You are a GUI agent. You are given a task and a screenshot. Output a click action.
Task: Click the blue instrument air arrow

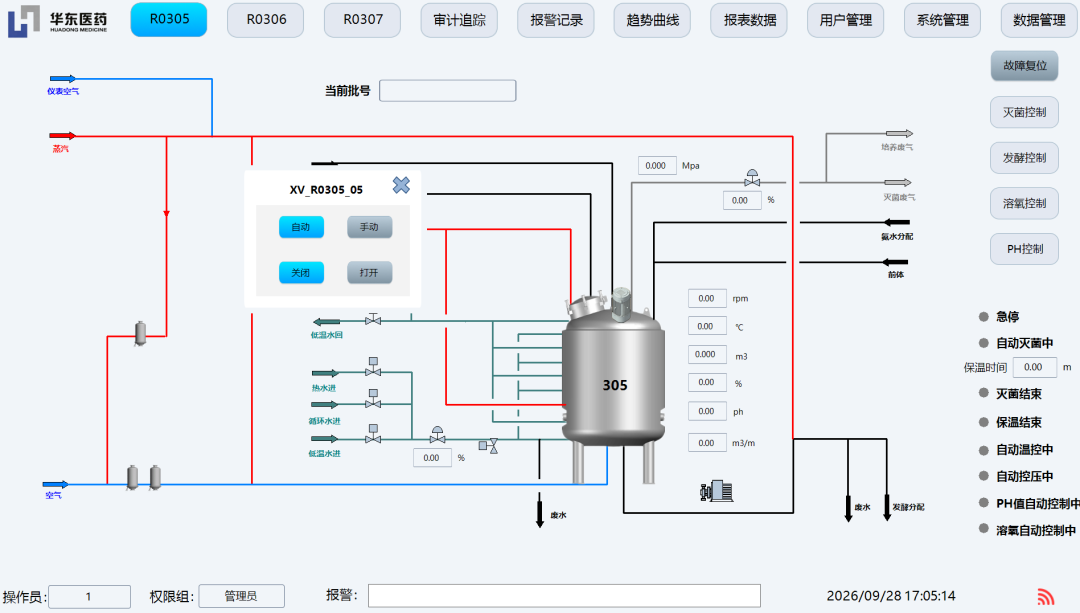click(63, 79)
